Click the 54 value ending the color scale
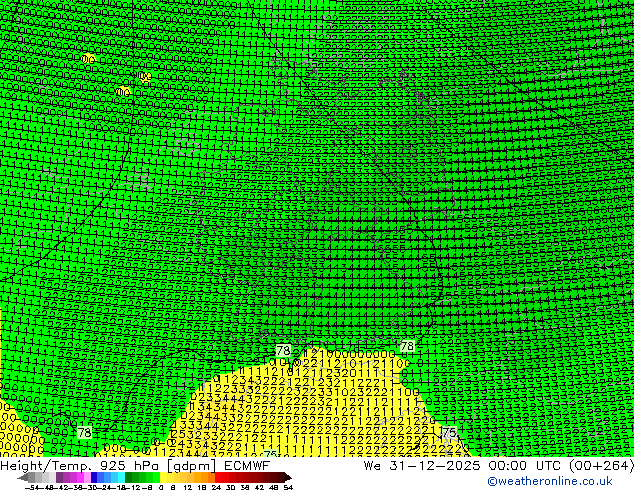 click(288, 488)
